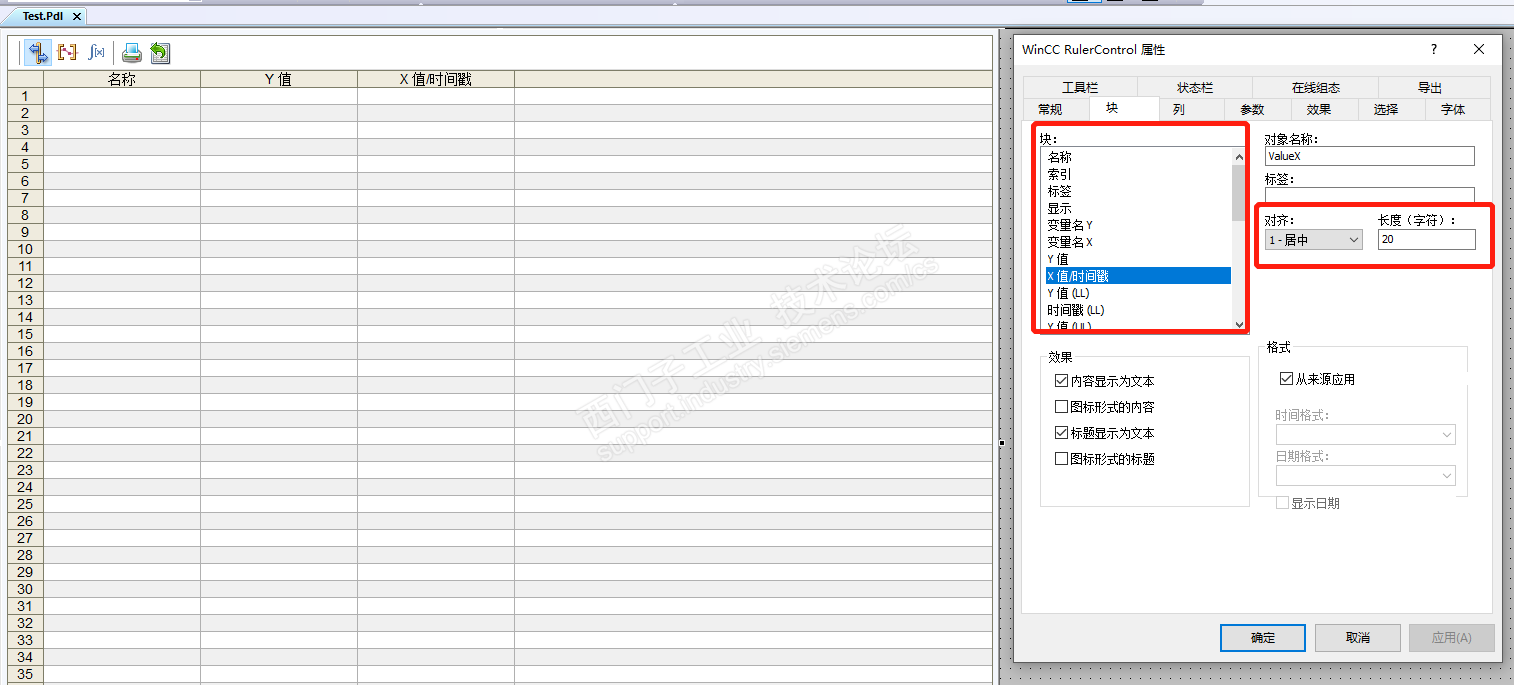Click row header number 1 in the table
This screenshot has width=1514, height=685.
pyautogui.click(x=25, y=96)
